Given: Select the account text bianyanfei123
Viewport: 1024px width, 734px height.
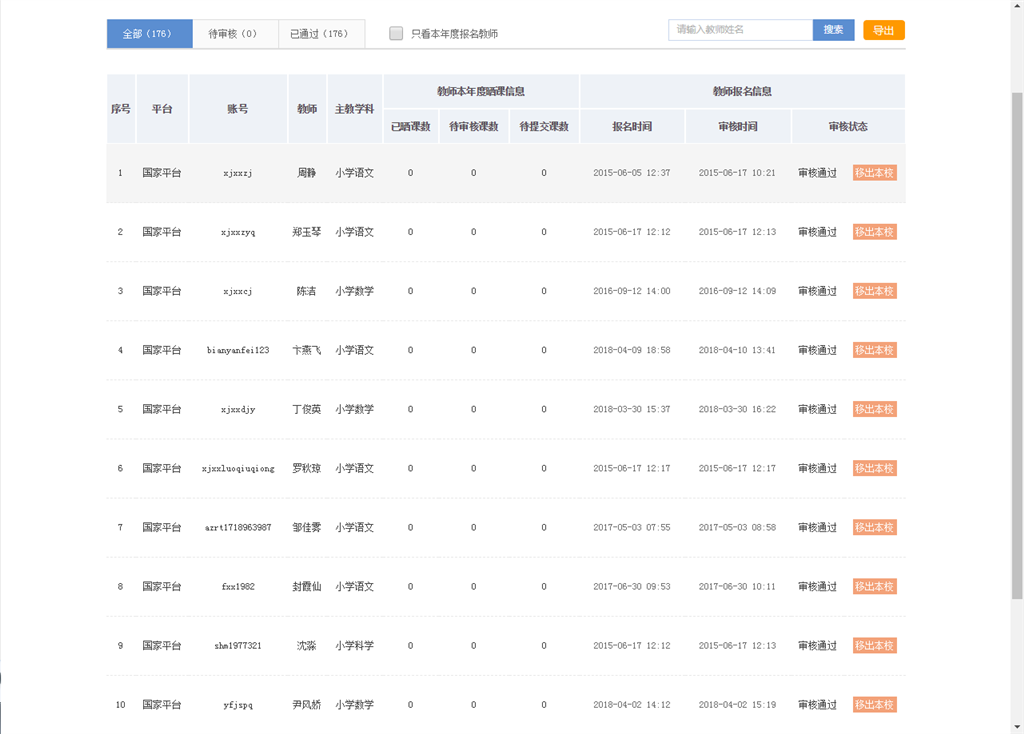Looking at the screenshot, I should (x=238, y=350).
